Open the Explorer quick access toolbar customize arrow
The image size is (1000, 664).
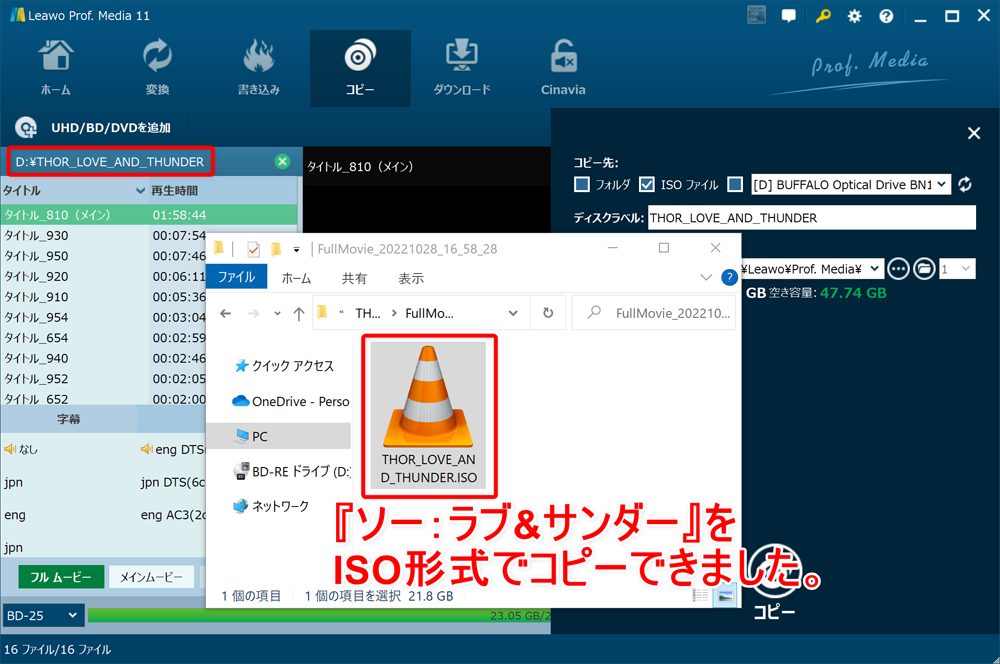(x=297, y=249)
